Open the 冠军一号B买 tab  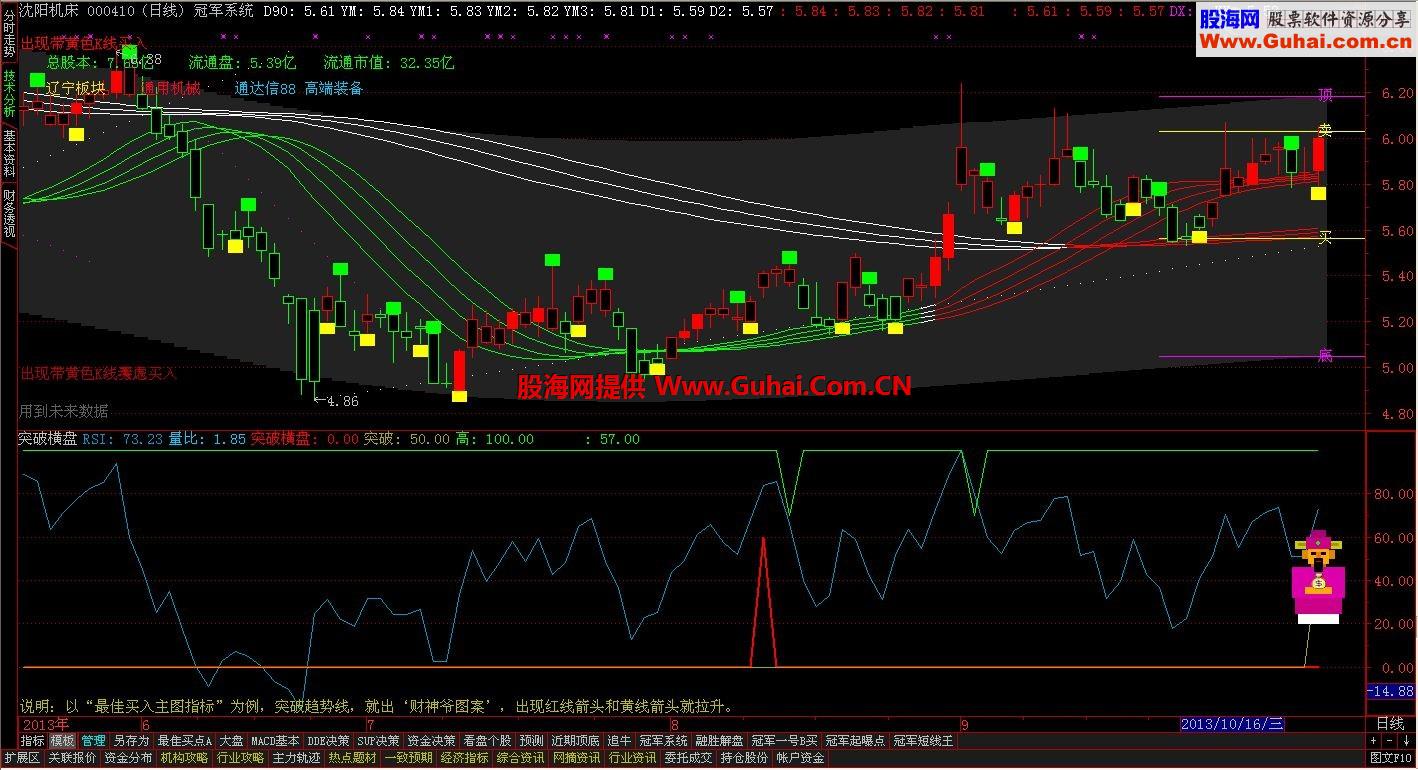784,741
